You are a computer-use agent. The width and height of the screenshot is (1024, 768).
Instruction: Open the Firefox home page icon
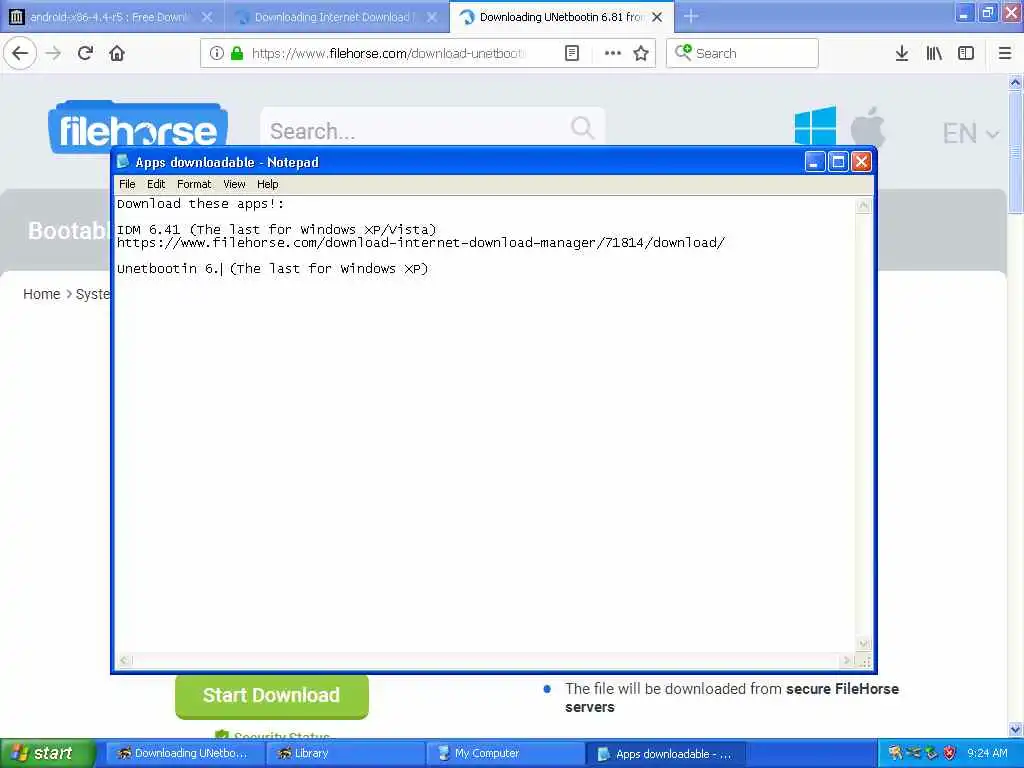click(117, 53)
